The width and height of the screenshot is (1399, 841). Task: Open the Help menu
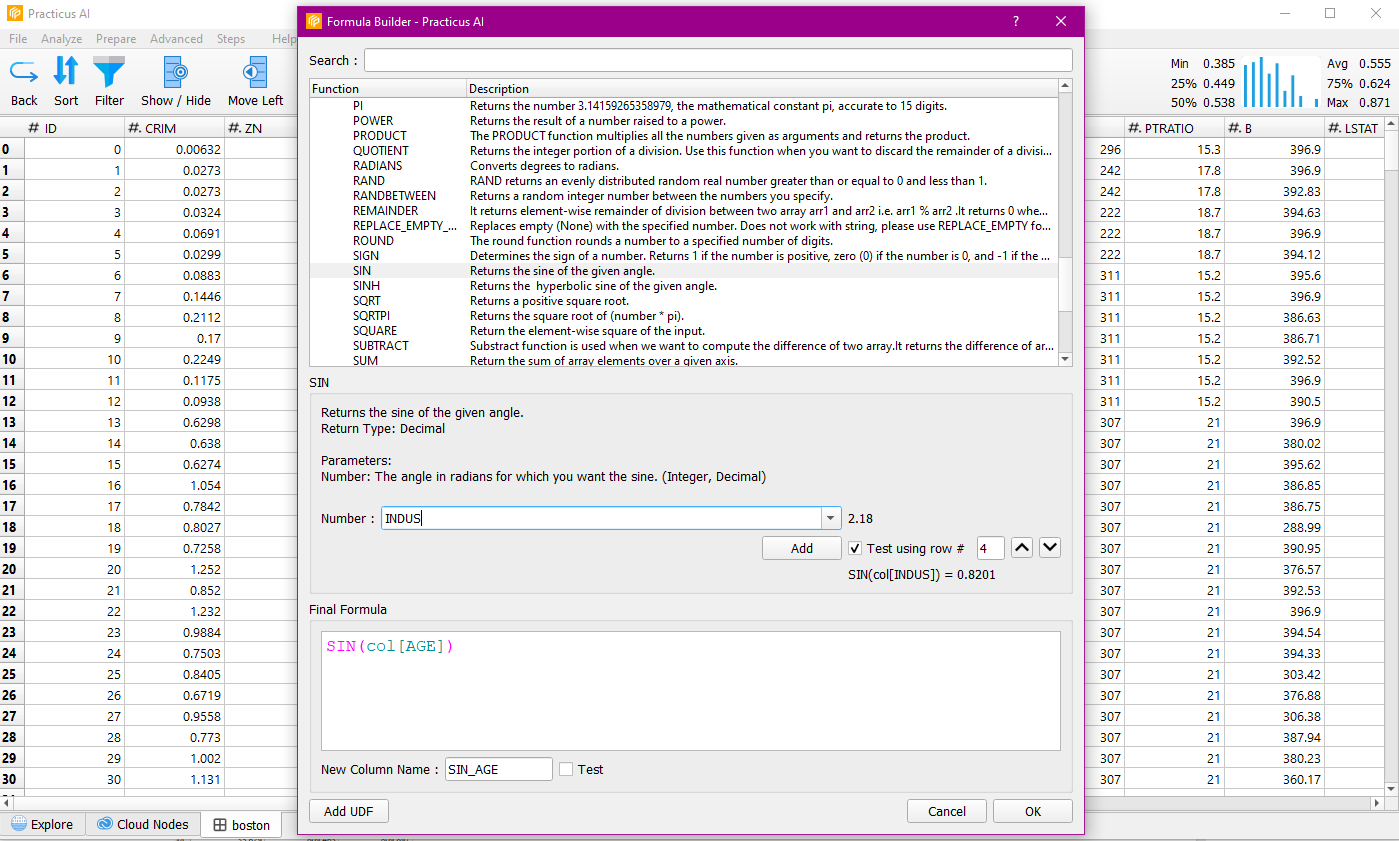click(284, 38)
